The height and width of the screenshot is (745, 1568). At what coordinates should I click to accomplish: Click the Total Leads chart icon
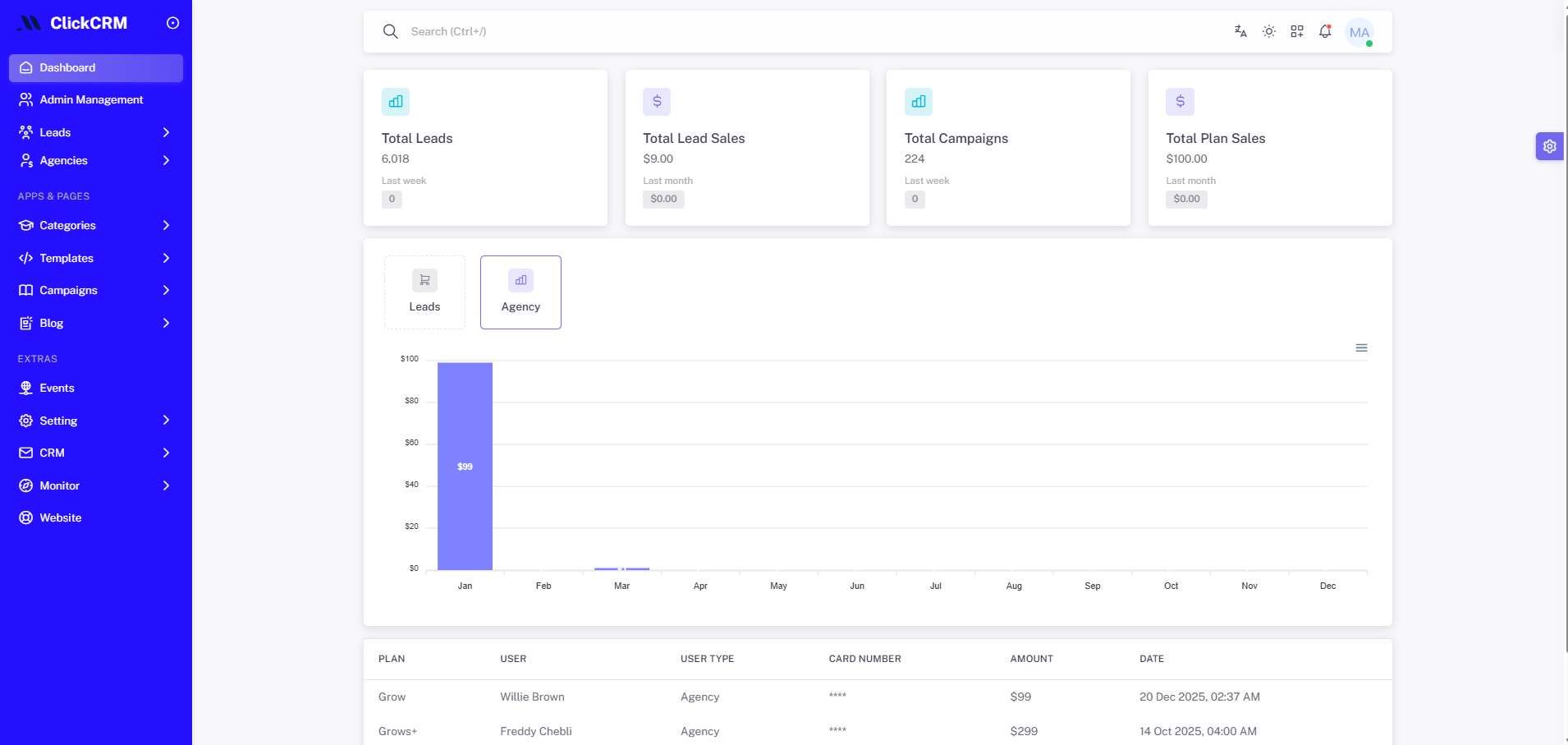coord(396,102)
